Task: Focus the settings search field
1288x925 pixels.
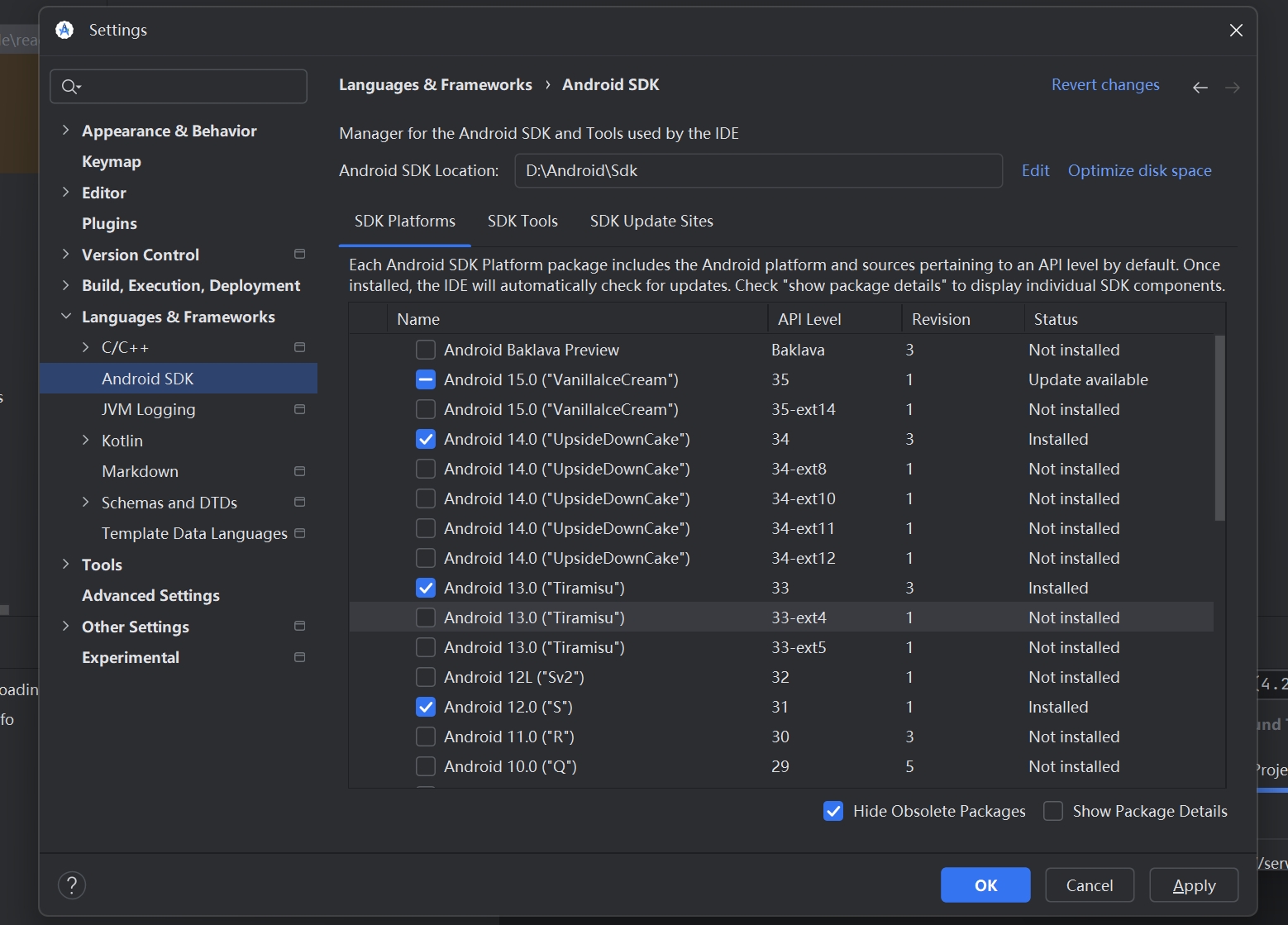Action: (x=179, y=87)
